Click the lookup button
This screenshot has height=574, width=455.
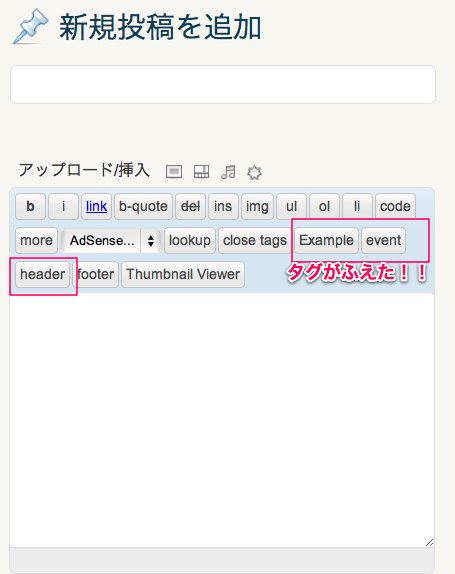(x=190, y=240)
